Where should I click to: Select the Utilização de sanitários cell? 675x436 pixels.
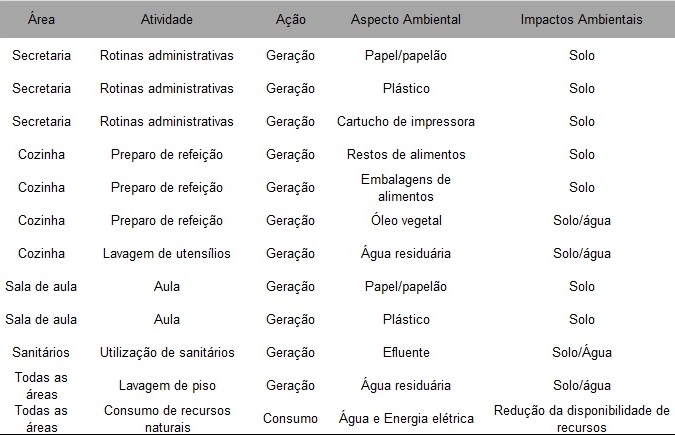167,353
